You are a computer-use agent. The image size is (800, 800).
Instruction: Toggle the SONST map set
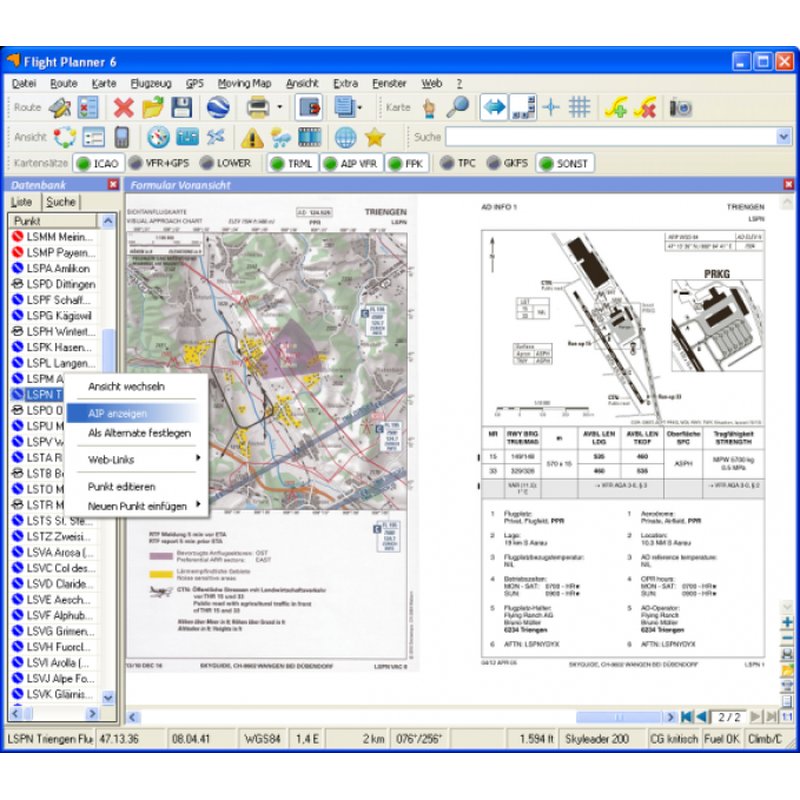(x=565, y=164)
